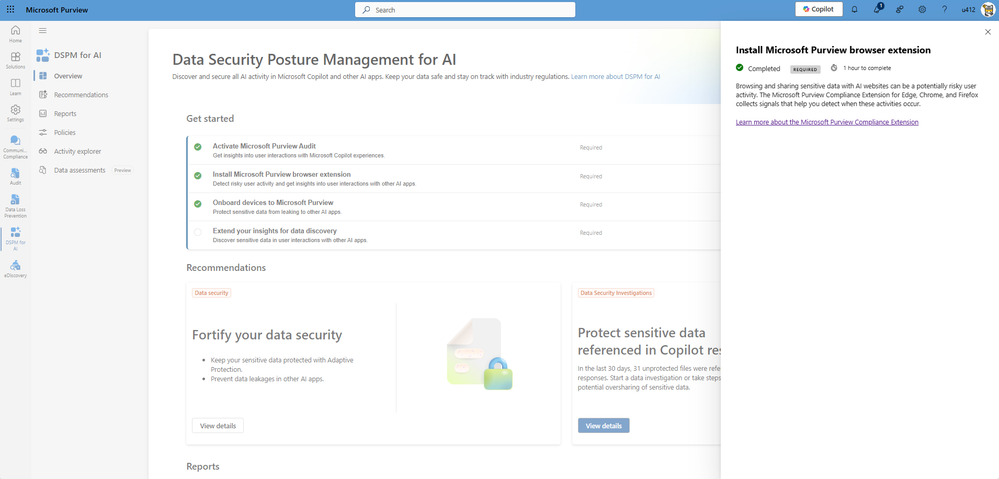
Task: Click the Recommendations section heading
Action: (226, 268)
